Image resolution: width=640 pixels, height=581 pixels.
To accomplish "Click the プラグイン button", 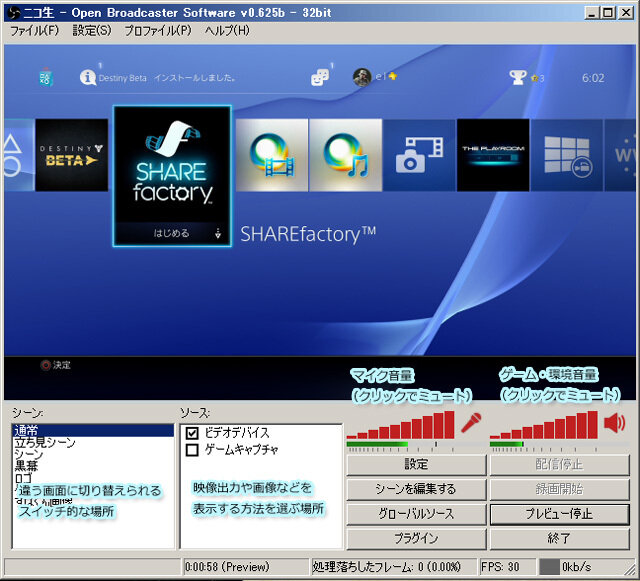I will coord(416,539).
